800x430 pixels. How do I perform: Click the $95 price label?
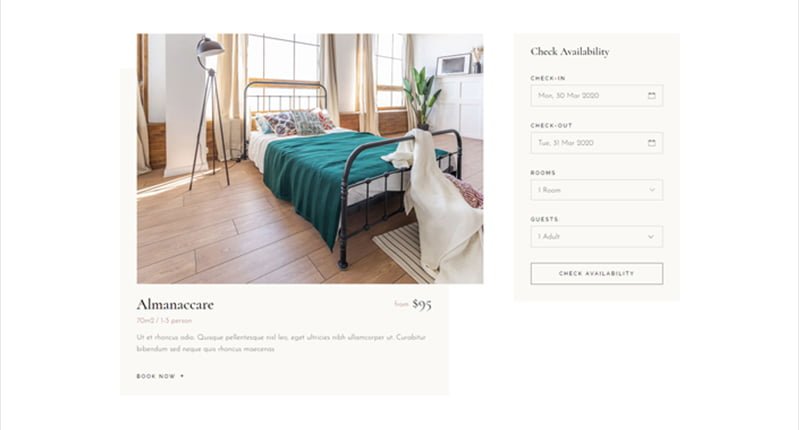tap(422, 305)
